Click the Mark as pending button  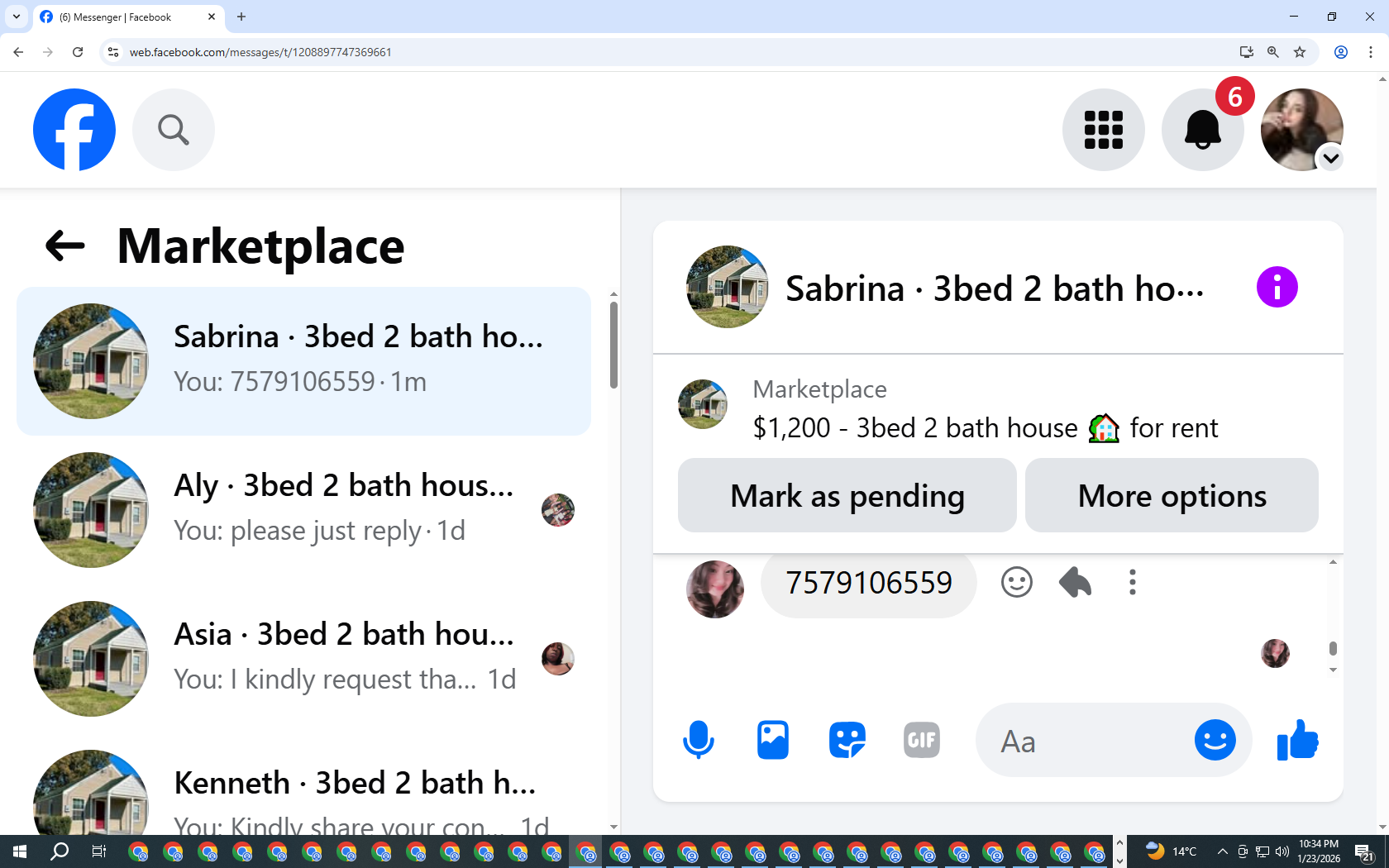click(x=847, y=495)
